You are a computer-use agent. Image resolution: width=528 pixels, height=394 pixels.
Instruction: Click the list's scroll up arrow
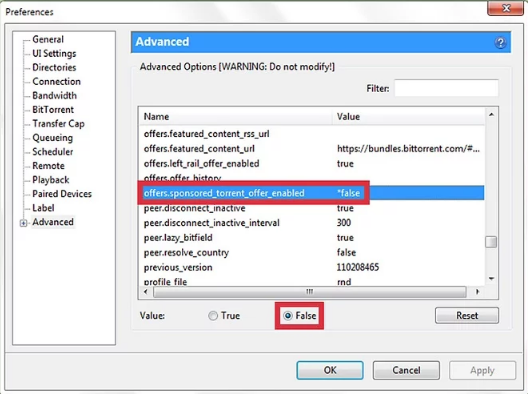point(491,115)
